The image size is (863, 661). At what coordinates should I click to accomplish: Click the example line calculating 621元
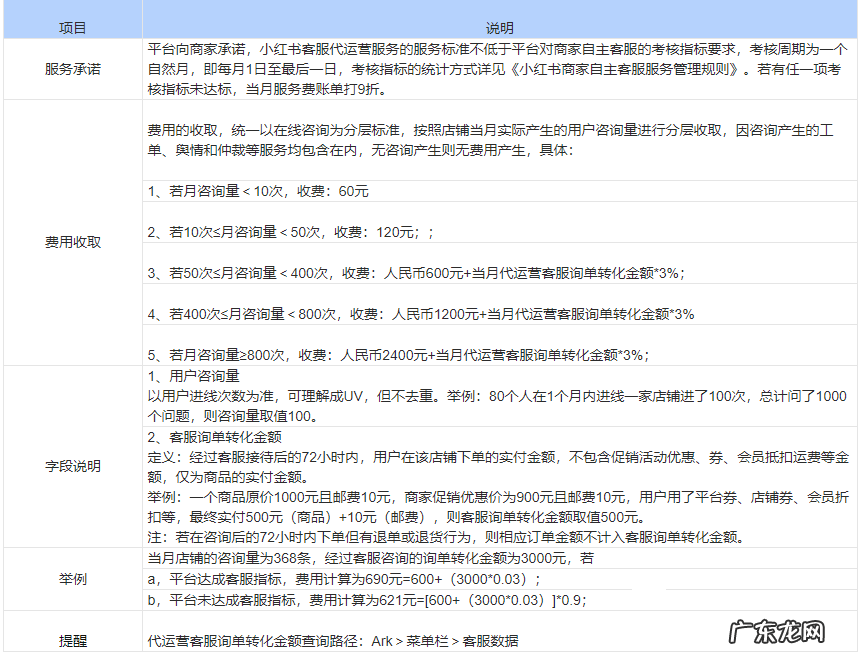(x=366, y=600)
